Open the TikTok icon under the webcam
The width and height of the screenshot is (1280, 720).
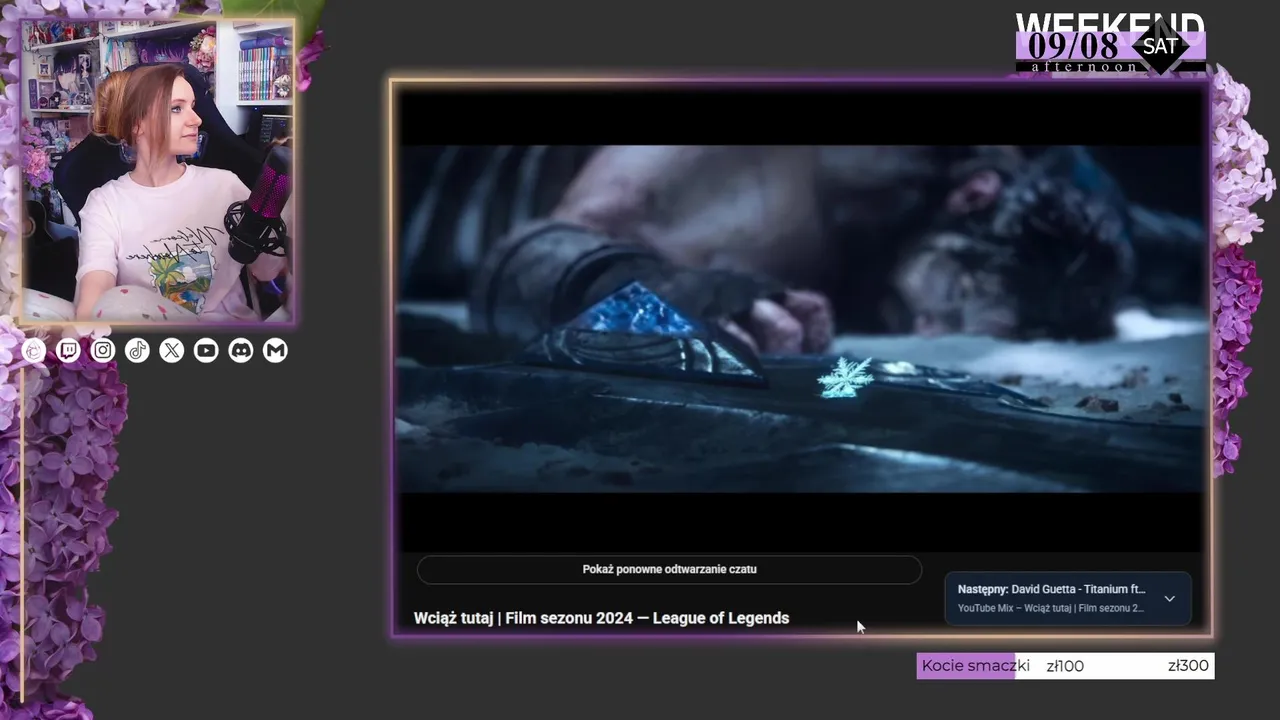tap(137, 350)
